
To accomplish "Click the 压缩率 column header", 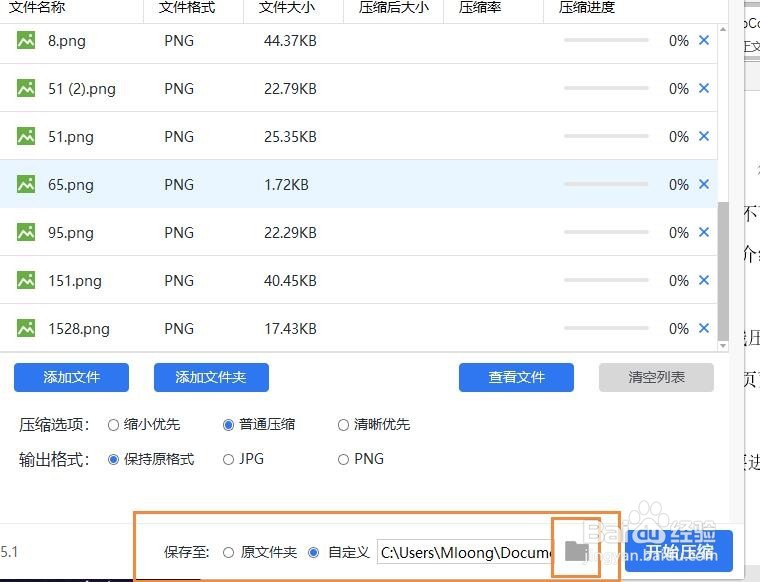I will pyautogui.click(x=480, y=7).
